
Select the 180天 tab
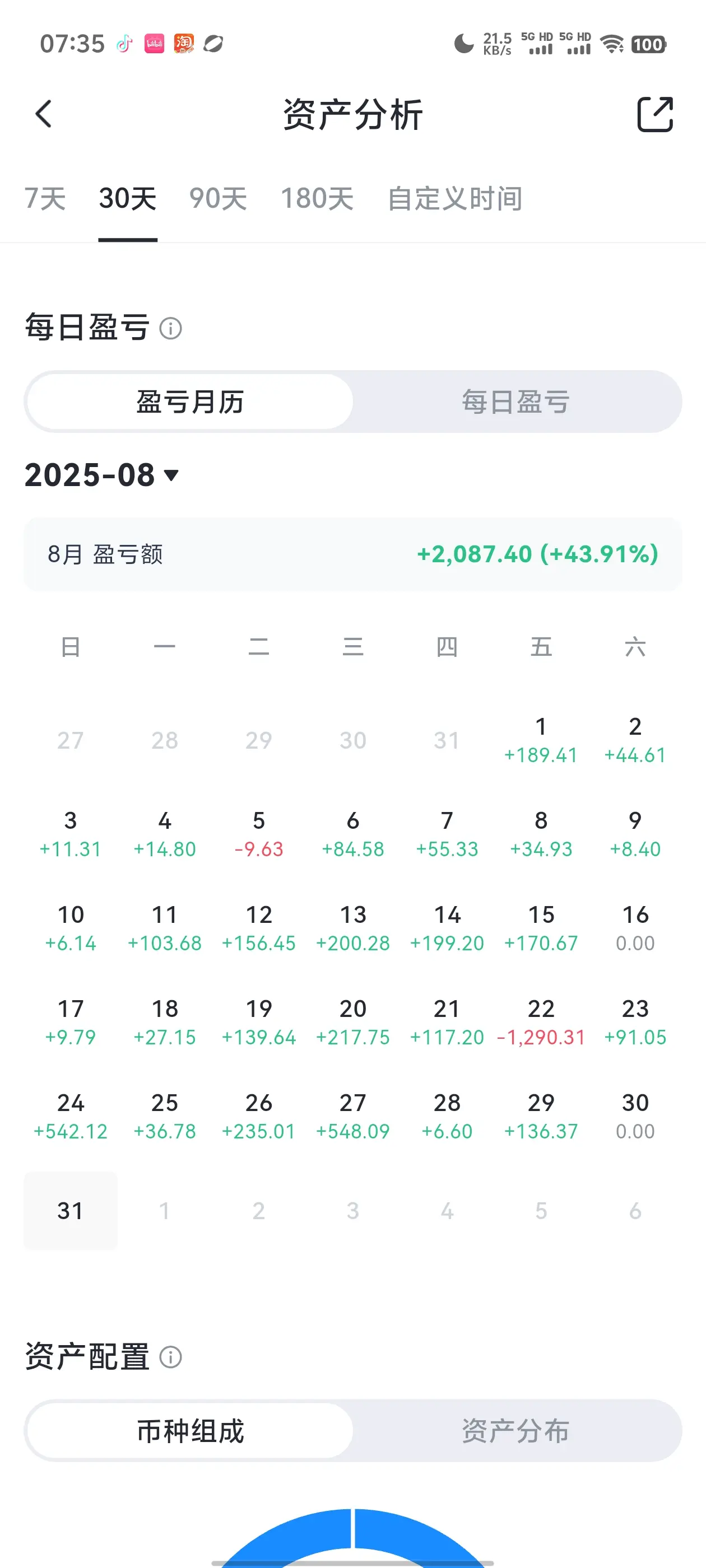coord(317,198)
